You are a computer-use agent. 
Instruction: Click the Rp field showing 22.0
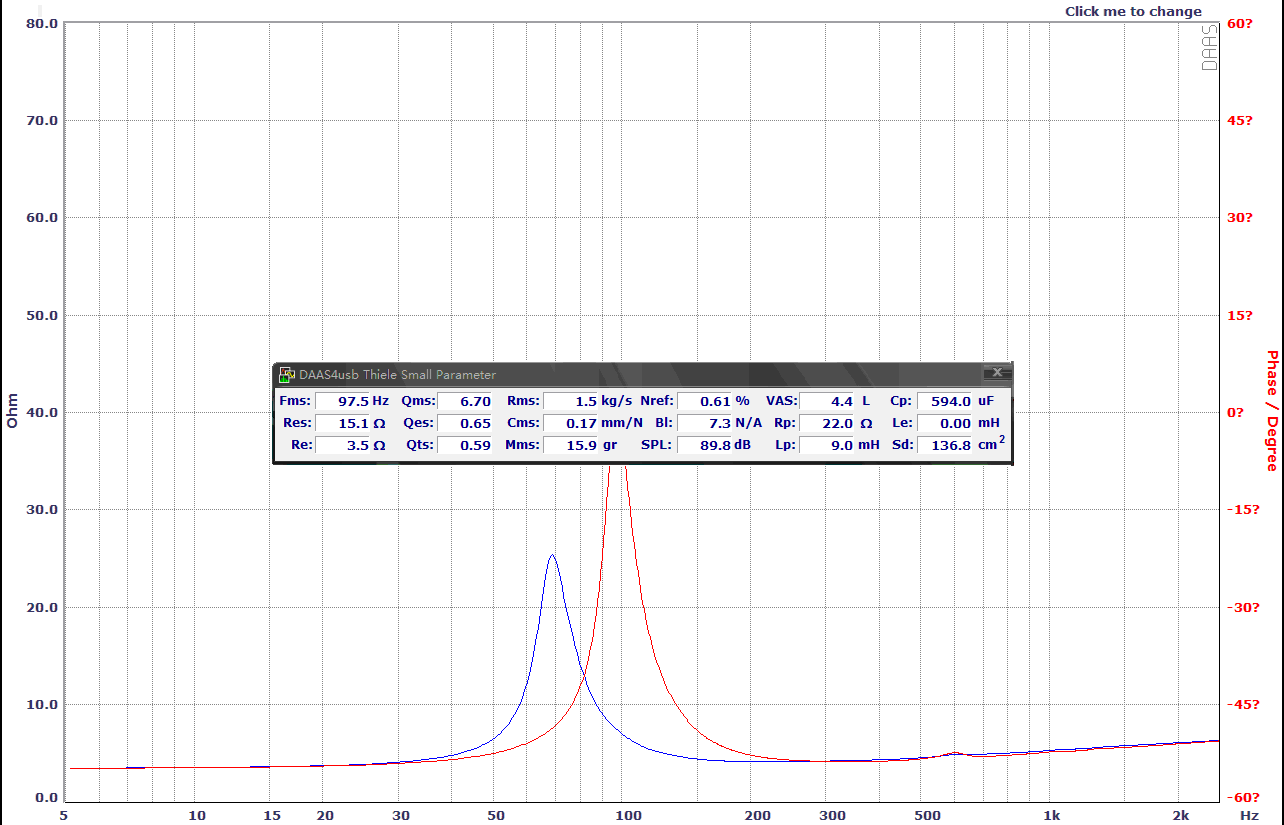pyautogui.click(x=826, y=423)
